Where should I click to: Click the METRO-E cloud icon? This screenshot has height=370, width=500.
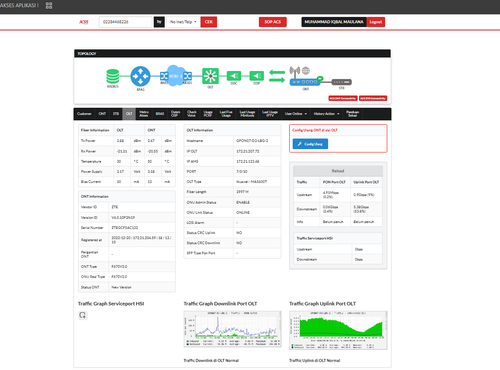click(175, 76)
